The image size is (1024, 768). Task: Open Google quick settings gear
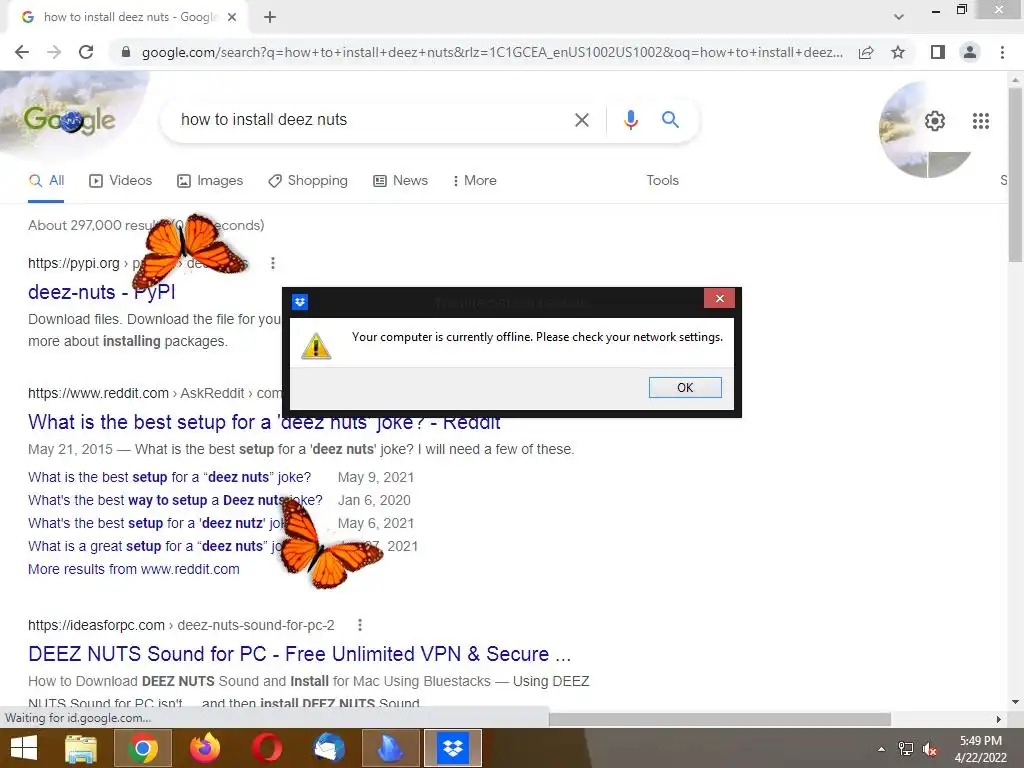point(935,121)
